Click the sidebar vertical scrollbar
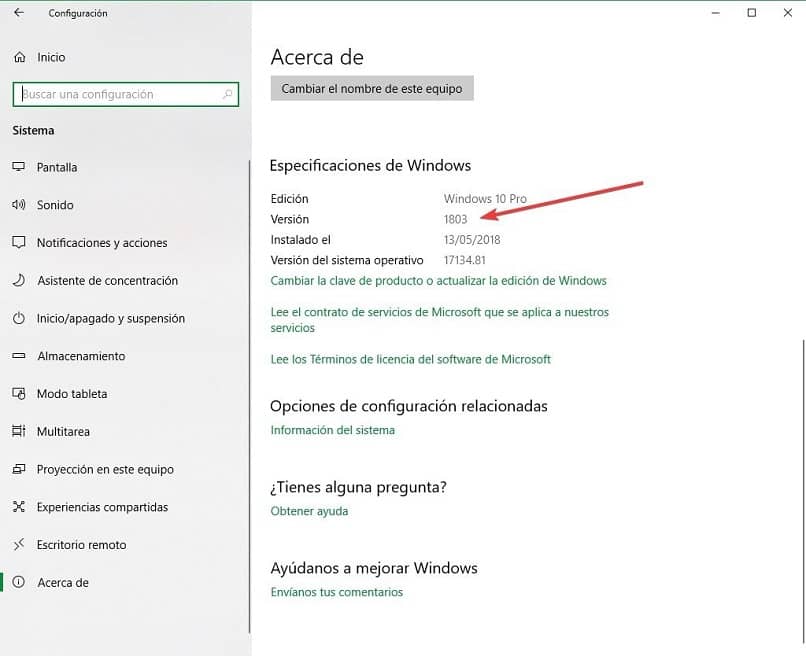Viewport: 806px width, 656px height. tap(249, 396)
